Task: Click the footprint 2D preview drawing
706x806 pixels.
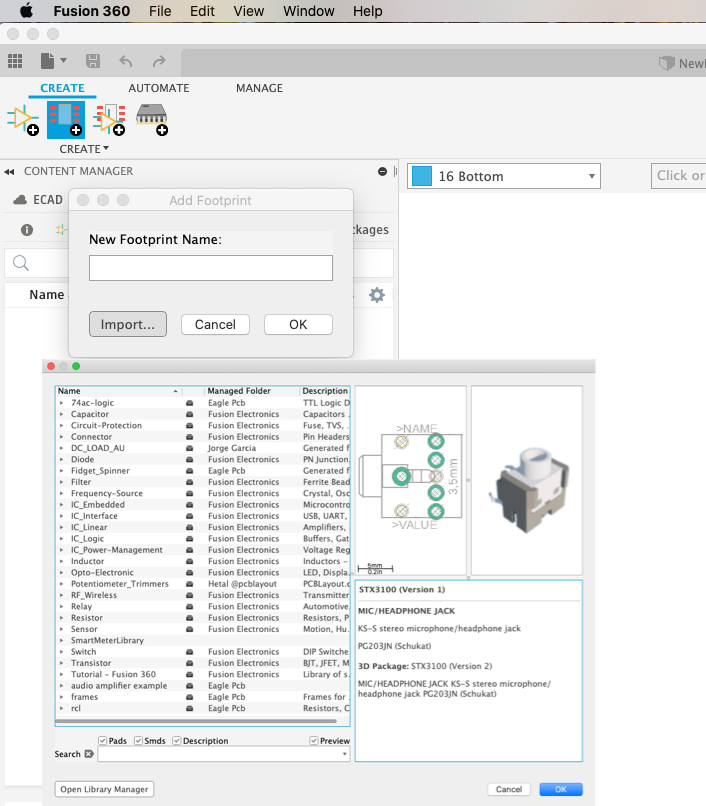Action: pyautogui.click(x=411, y=480)
